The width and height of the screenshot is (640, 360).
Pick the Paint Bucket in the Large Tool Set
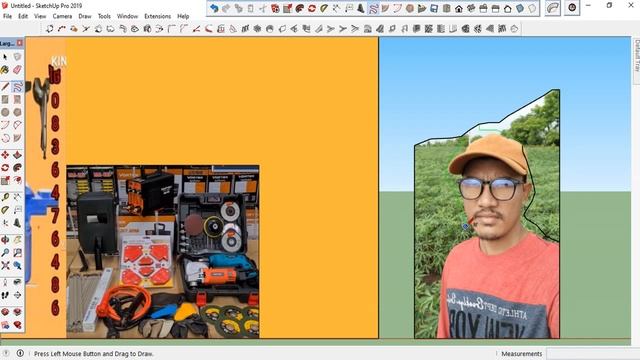5,70
